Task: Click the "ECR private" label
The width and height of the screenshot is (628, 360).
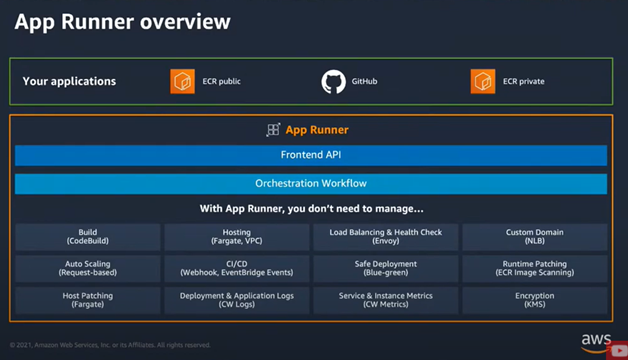Action: (x=523, y=81)
